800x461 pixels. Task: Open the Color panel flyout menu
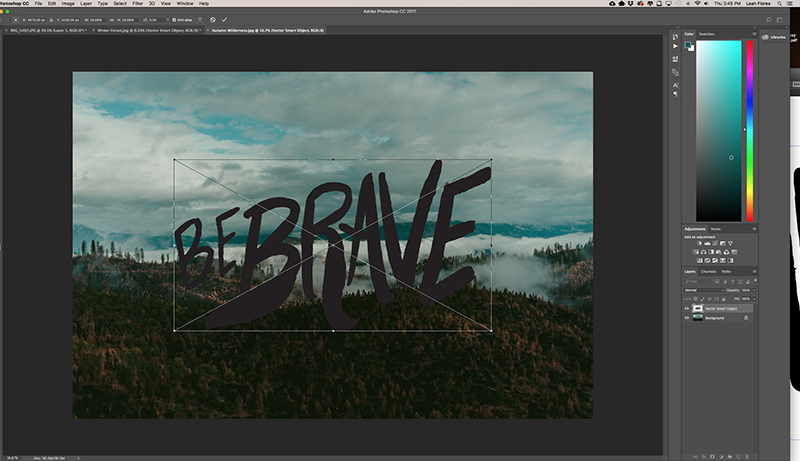[x=754, y=34]
